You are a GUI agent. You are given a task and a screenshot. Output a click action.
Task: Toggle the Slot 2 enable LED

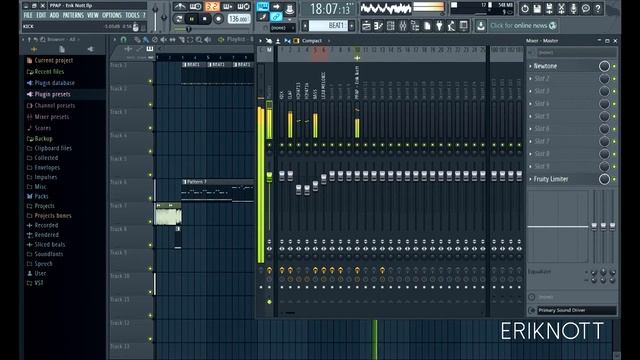[614, 78]
